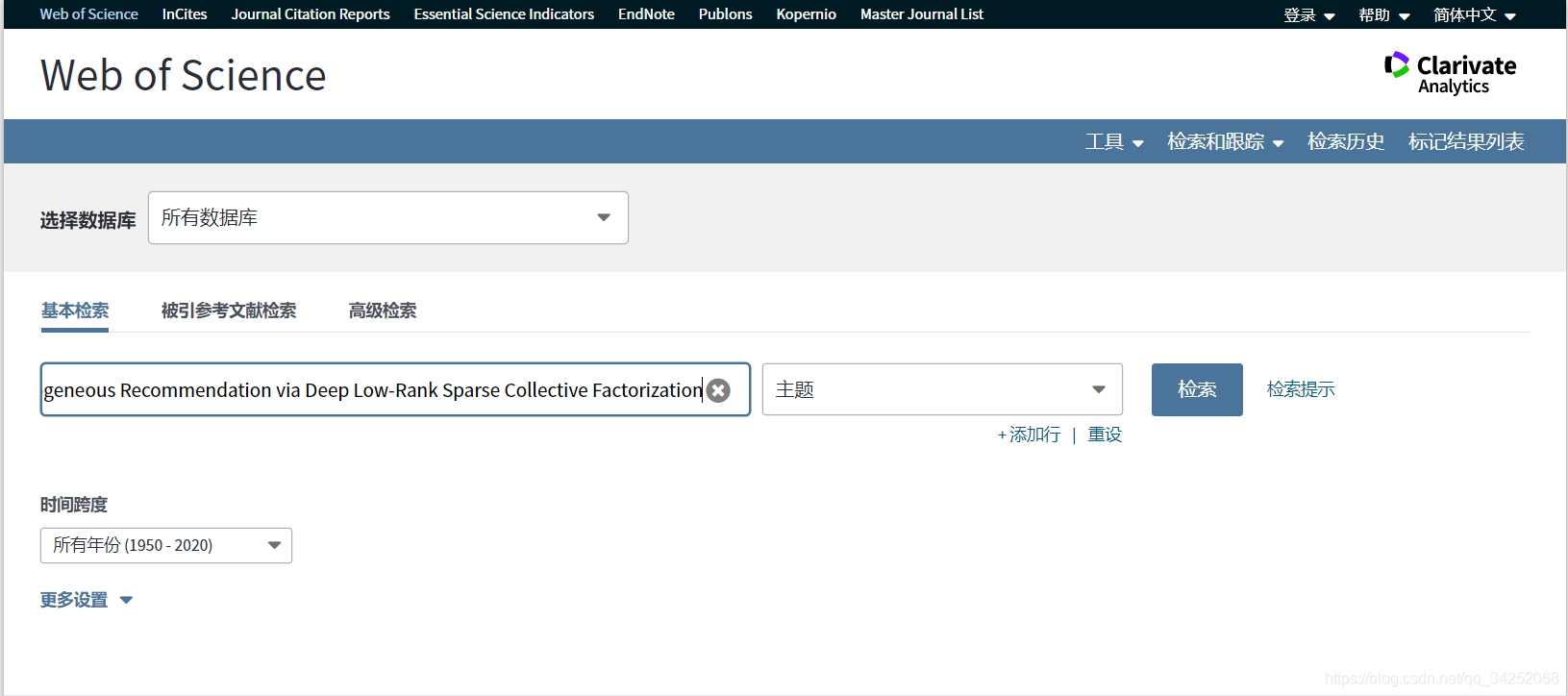Viewport: 1568px width, 696px height.
Task: Click the 检索 search button
Action: coord(1197,389)
